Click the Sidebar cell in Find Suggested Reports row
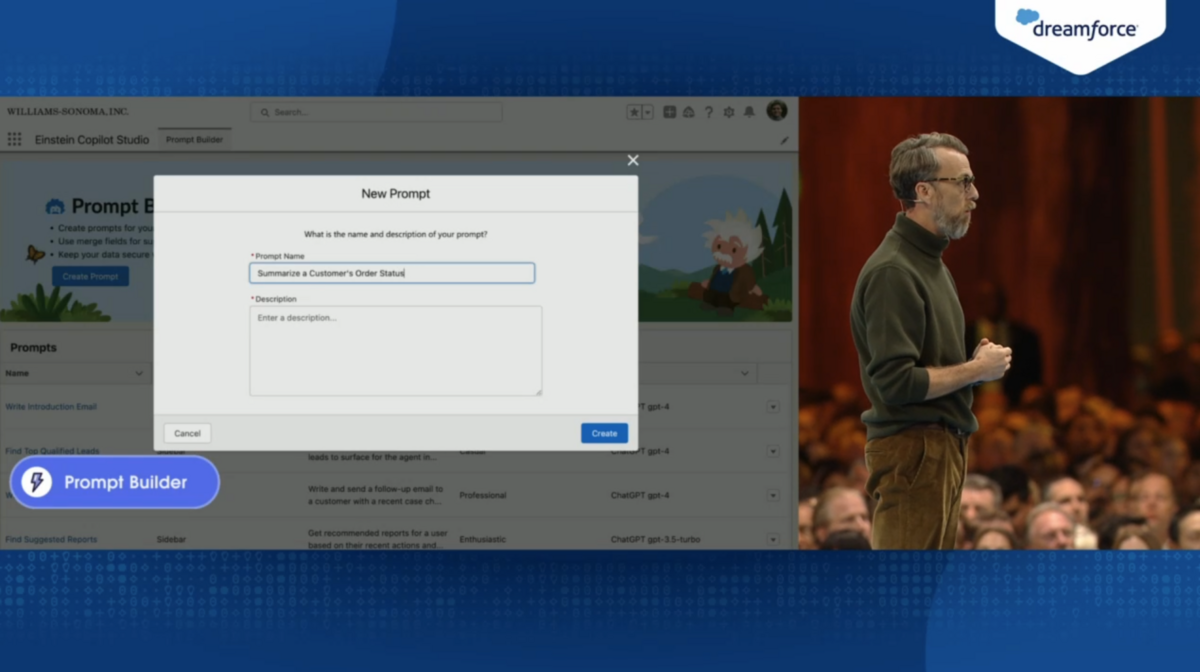This screenshot has width=1200, height=672. (172, 539)
